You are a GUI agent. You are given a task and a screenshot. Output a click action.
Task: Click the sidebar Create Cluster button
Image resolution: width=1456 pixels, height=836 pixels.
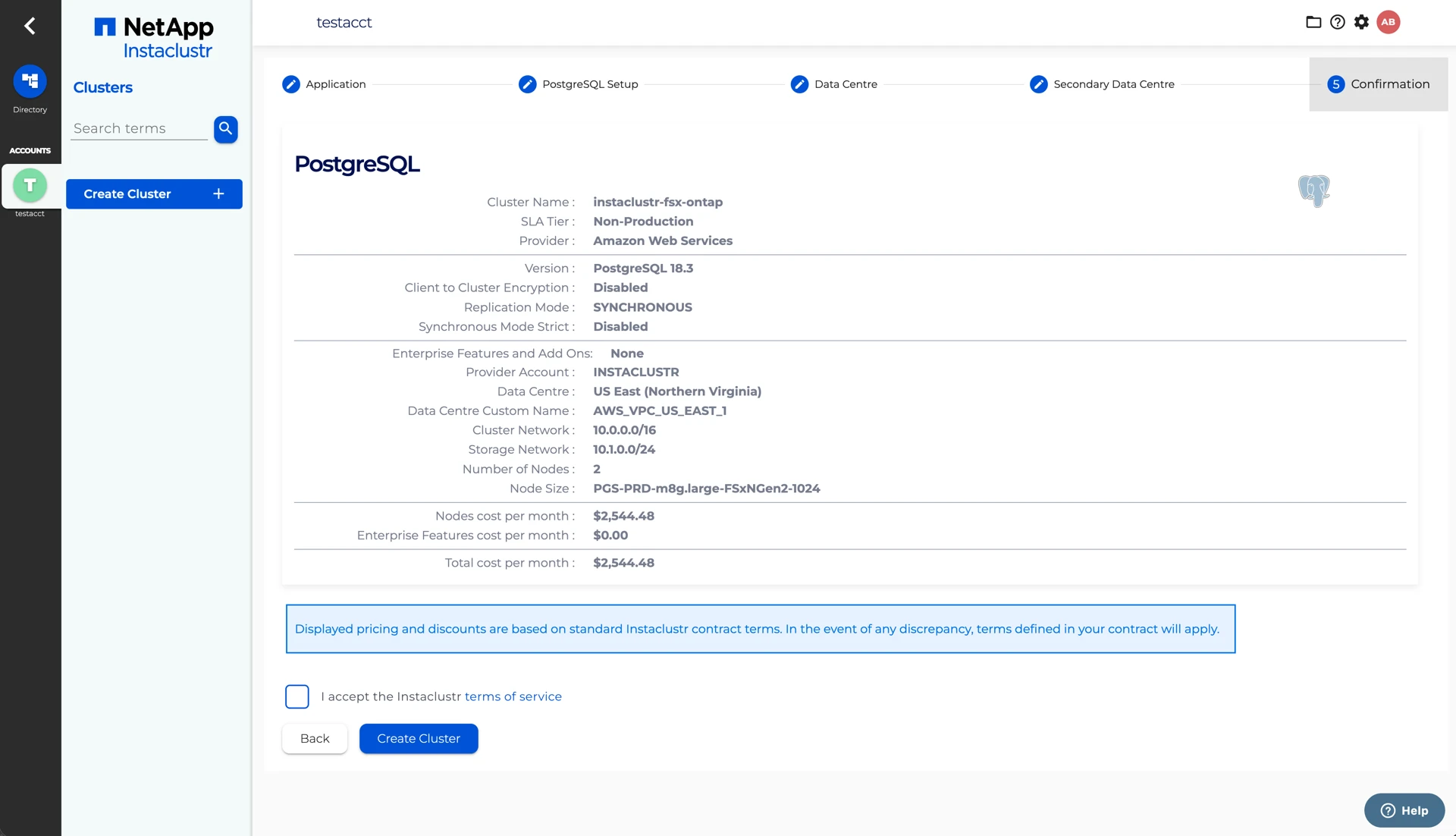[x=154, y=194]
